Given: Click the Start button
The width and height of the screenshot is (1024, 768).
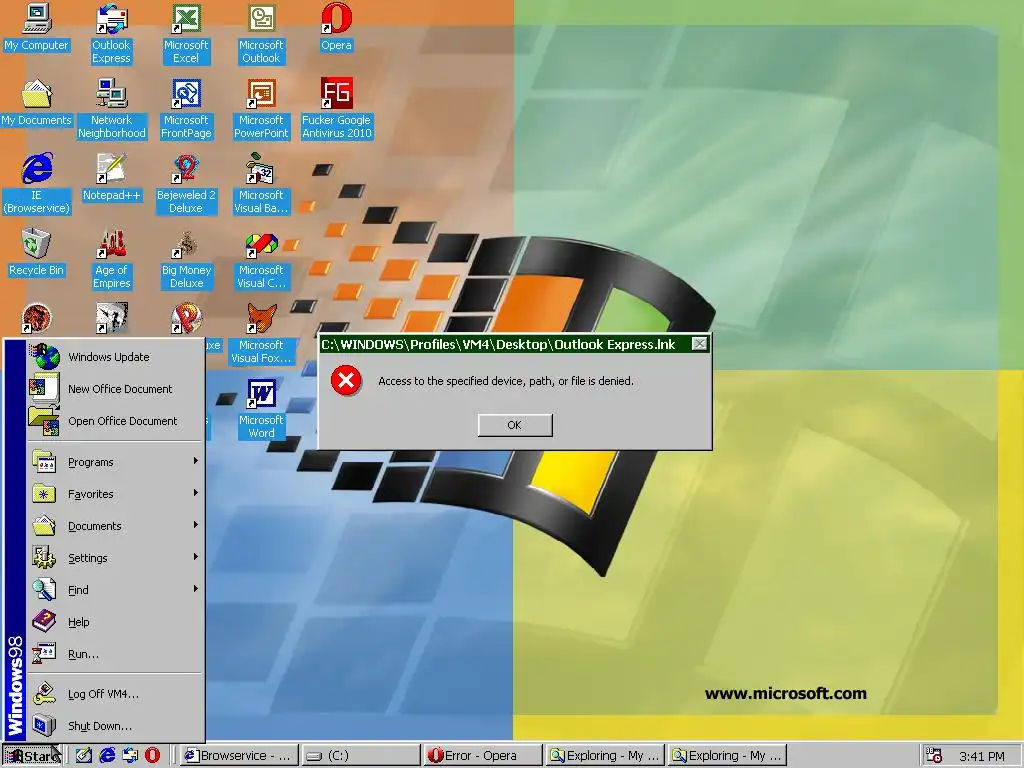Looking at the screenshot, I should (x=32, y=756).
